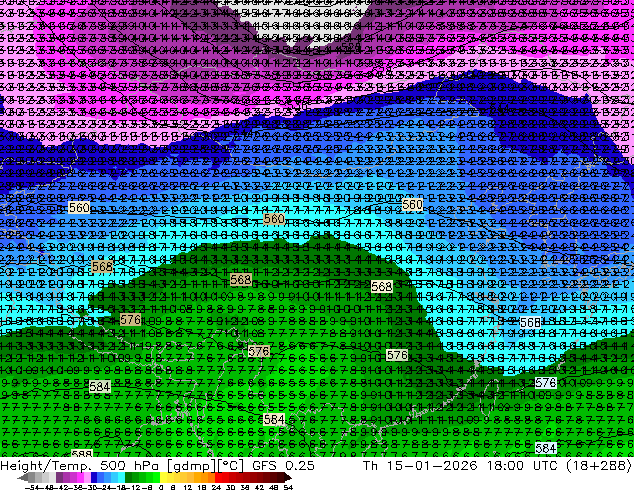The height and width of the screenshot is (490, 634).
Task: Click the "24" tick label on the colorbar
Action: click(217, 487)
